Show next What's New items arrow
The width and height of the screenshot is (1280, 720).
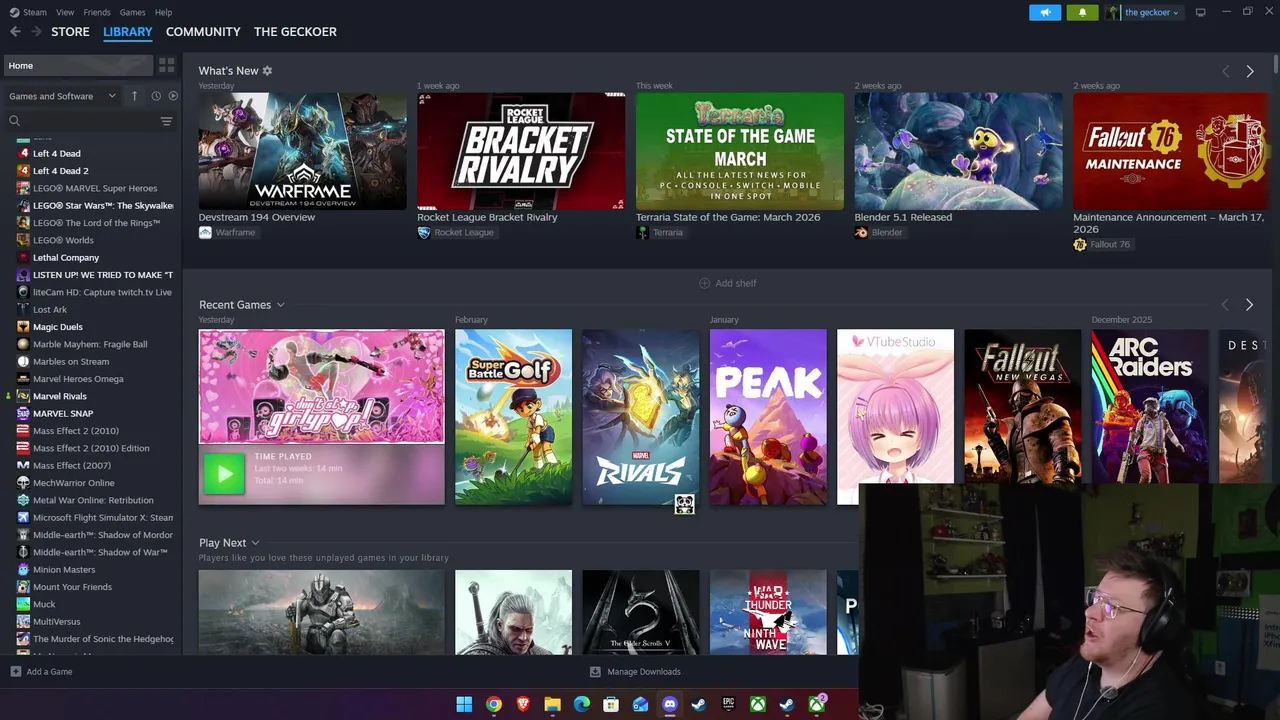1249,71
